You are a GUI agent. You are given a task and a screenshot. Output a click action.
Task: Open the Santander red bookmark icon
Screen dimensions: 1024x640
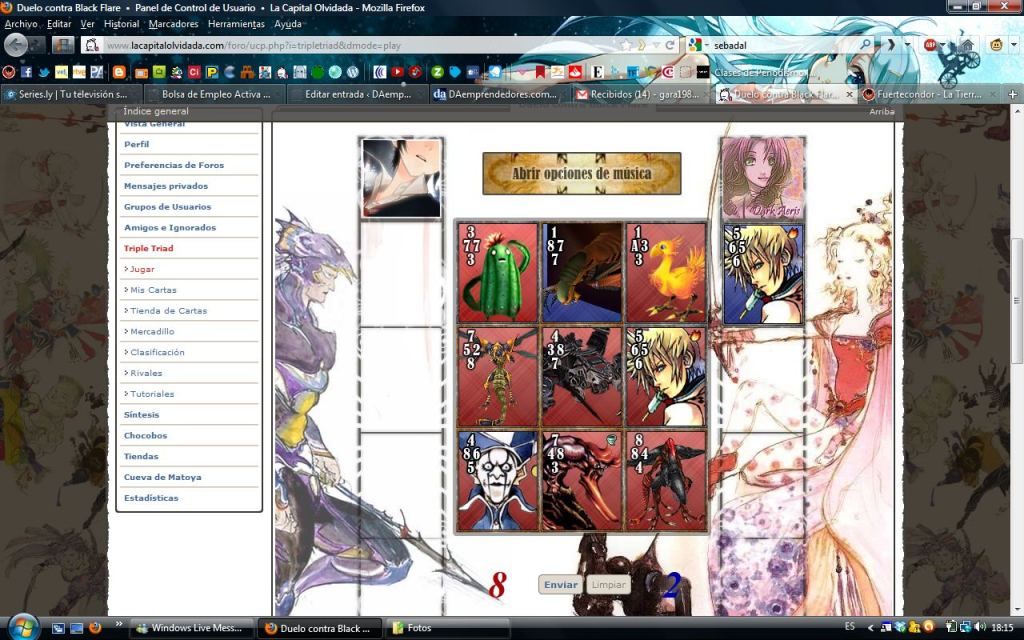pyautogui.click(x=575, y=72)
